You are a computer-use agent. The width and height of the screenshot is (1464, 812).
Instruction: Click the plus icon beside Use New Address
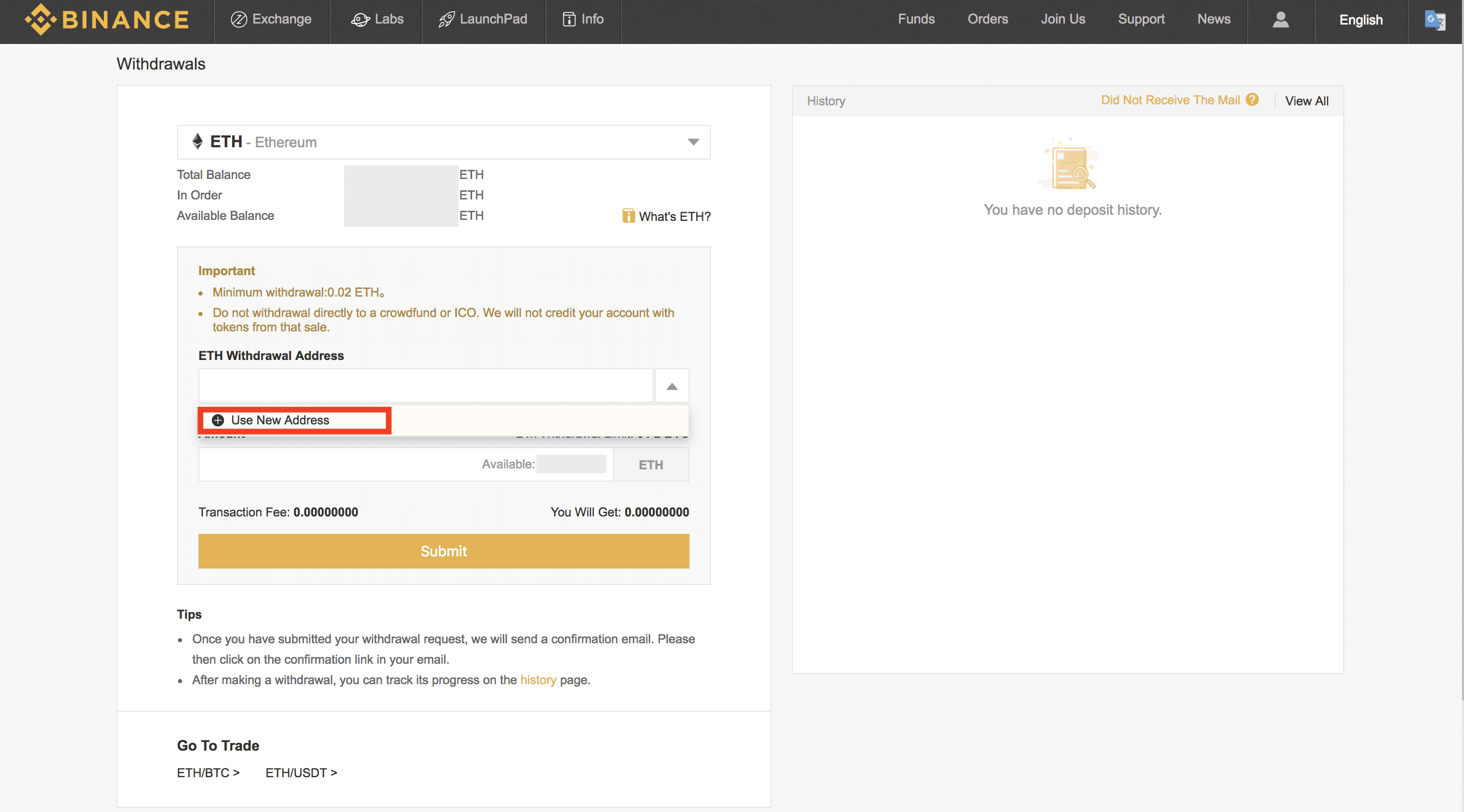pos(218,420)
